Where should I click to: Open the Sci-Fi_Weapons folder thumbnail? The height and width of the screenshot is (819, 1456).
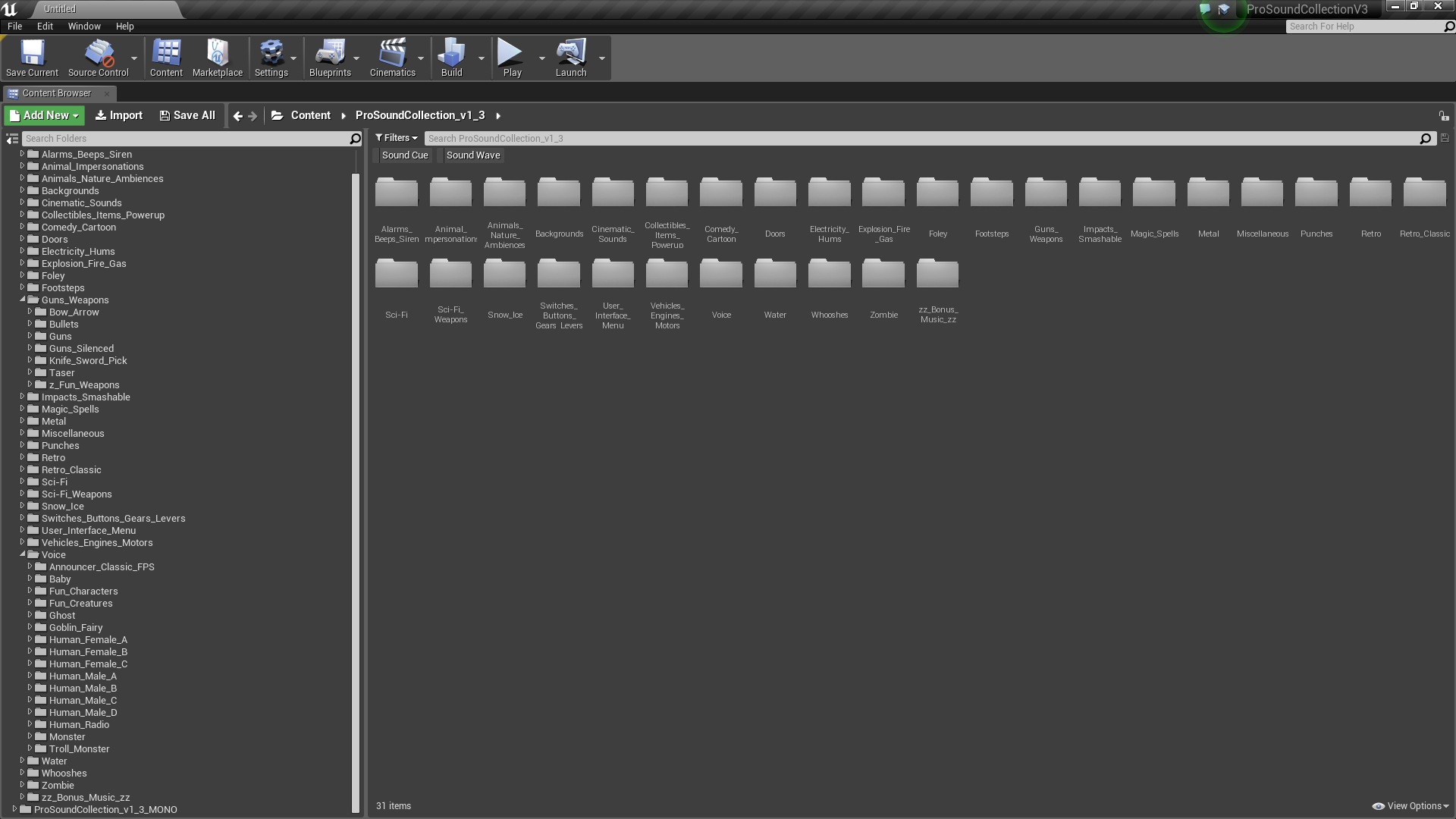[x=450, y=290]
